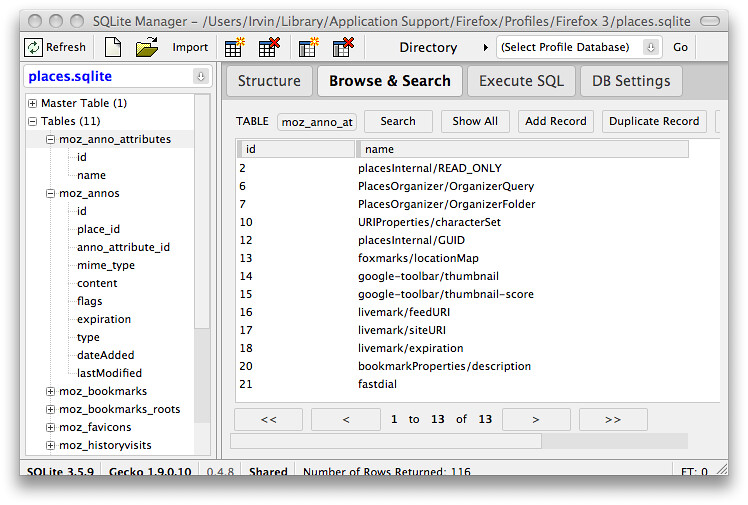Image resolution: width=748 pixels, height=505 pixels.
Task: Switch to the Execute SQL tab
Action: tap(521, 81)
